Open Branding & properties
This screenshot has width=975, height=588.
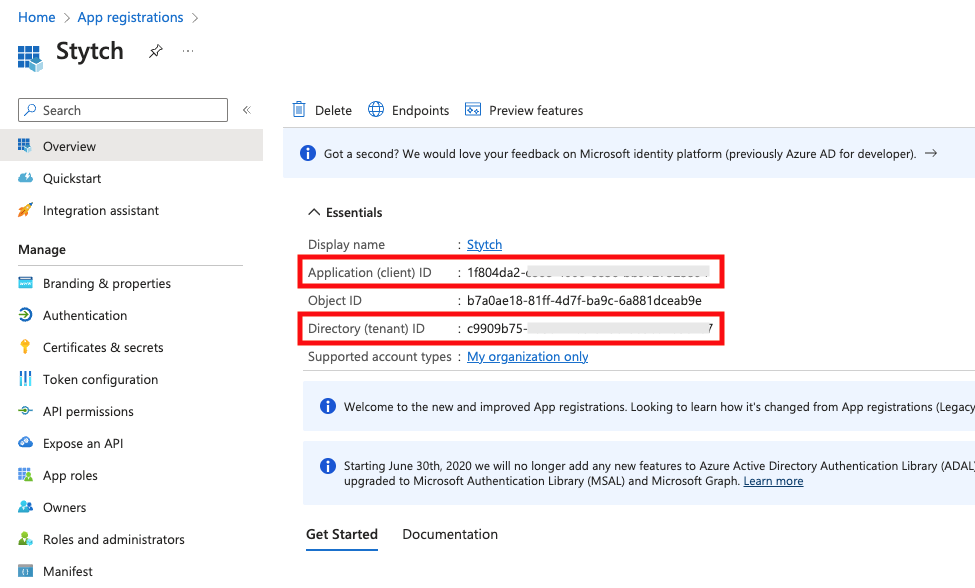[107, 283]
